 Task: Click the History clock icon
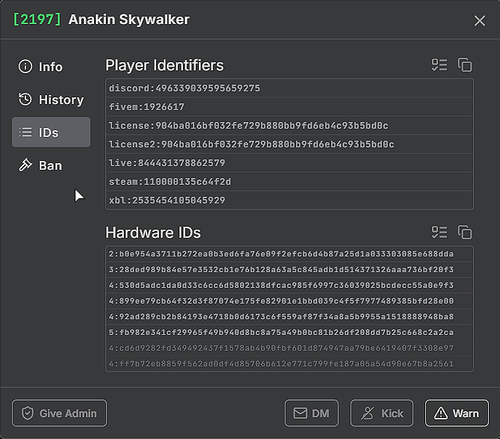coord(25,99)
